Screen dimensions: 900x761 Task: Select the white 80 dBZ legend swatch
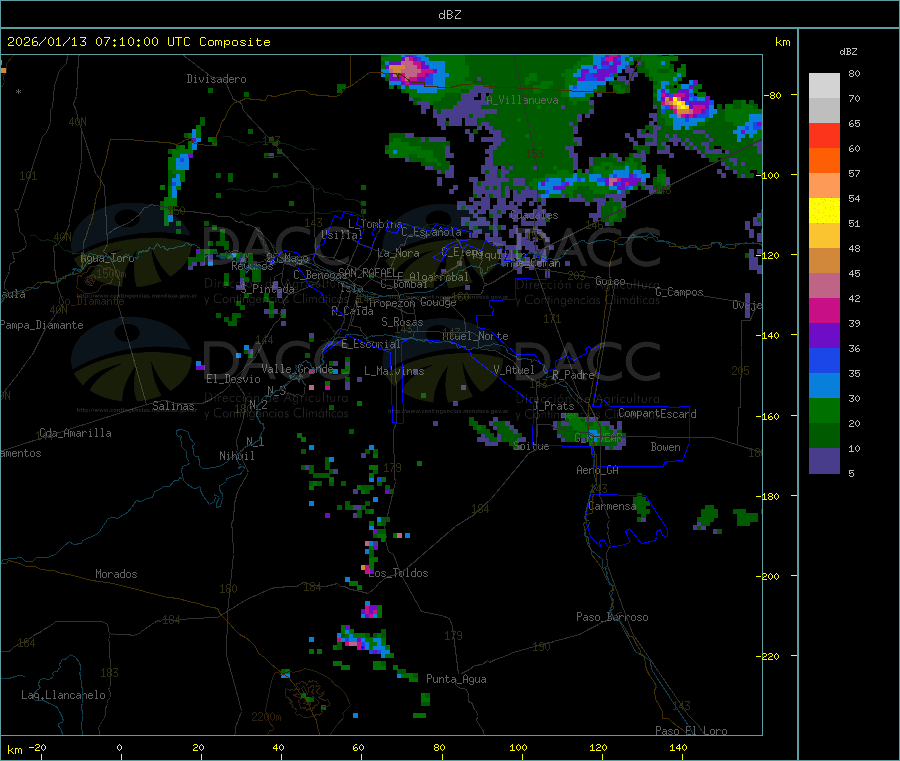824,86
